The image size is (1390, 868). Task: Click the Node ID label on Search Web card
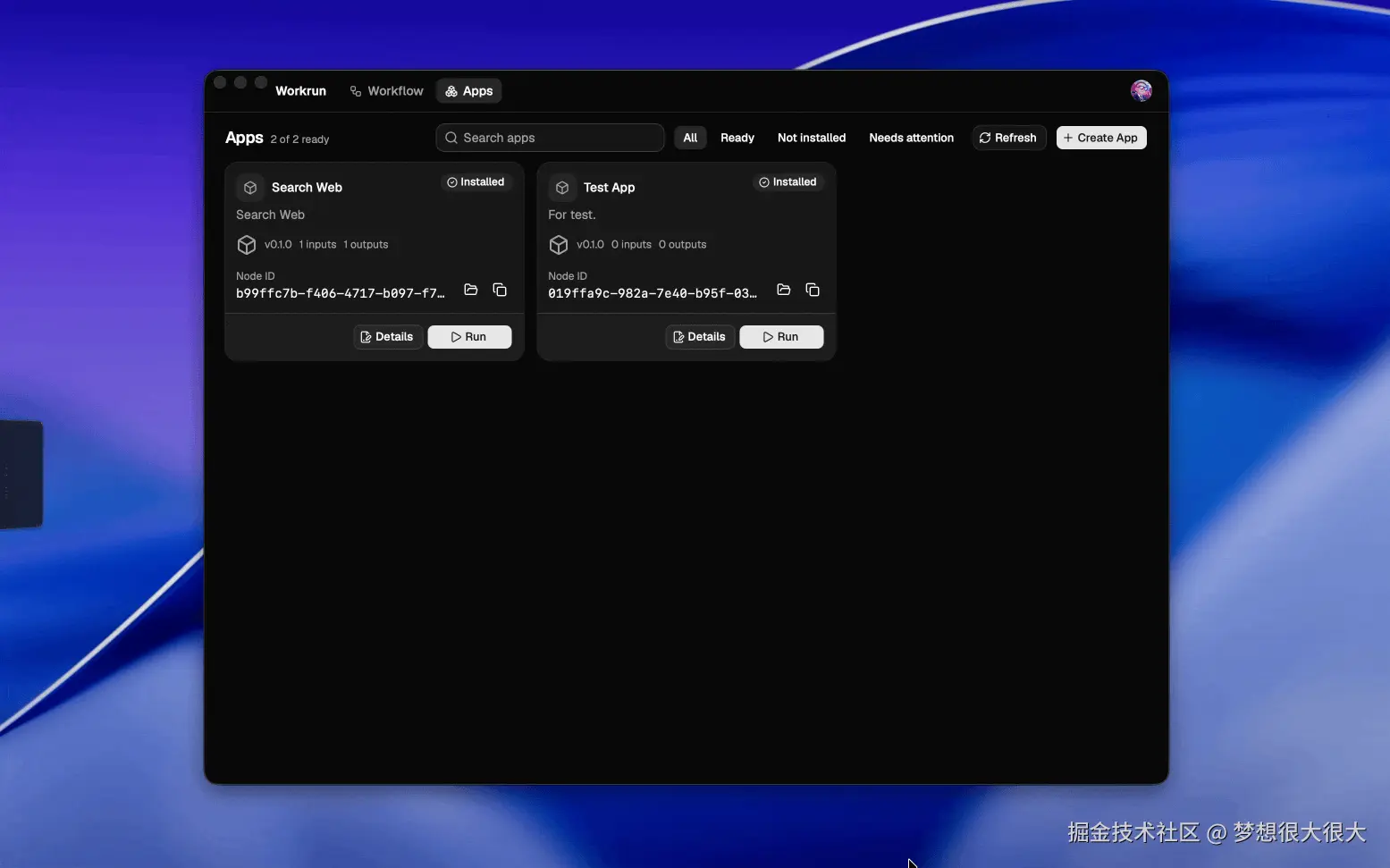click(256, 276)
